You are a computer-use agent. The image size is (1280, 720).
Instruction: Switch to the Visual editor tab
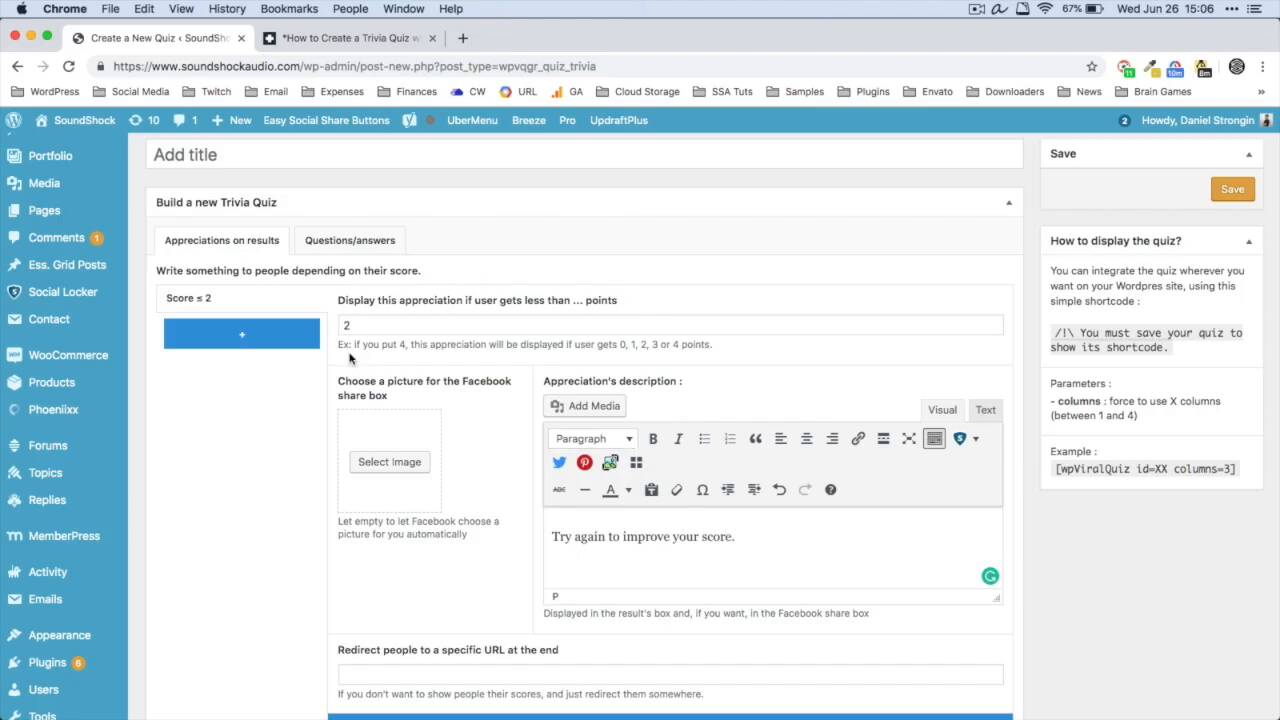(x=942, y=410)
